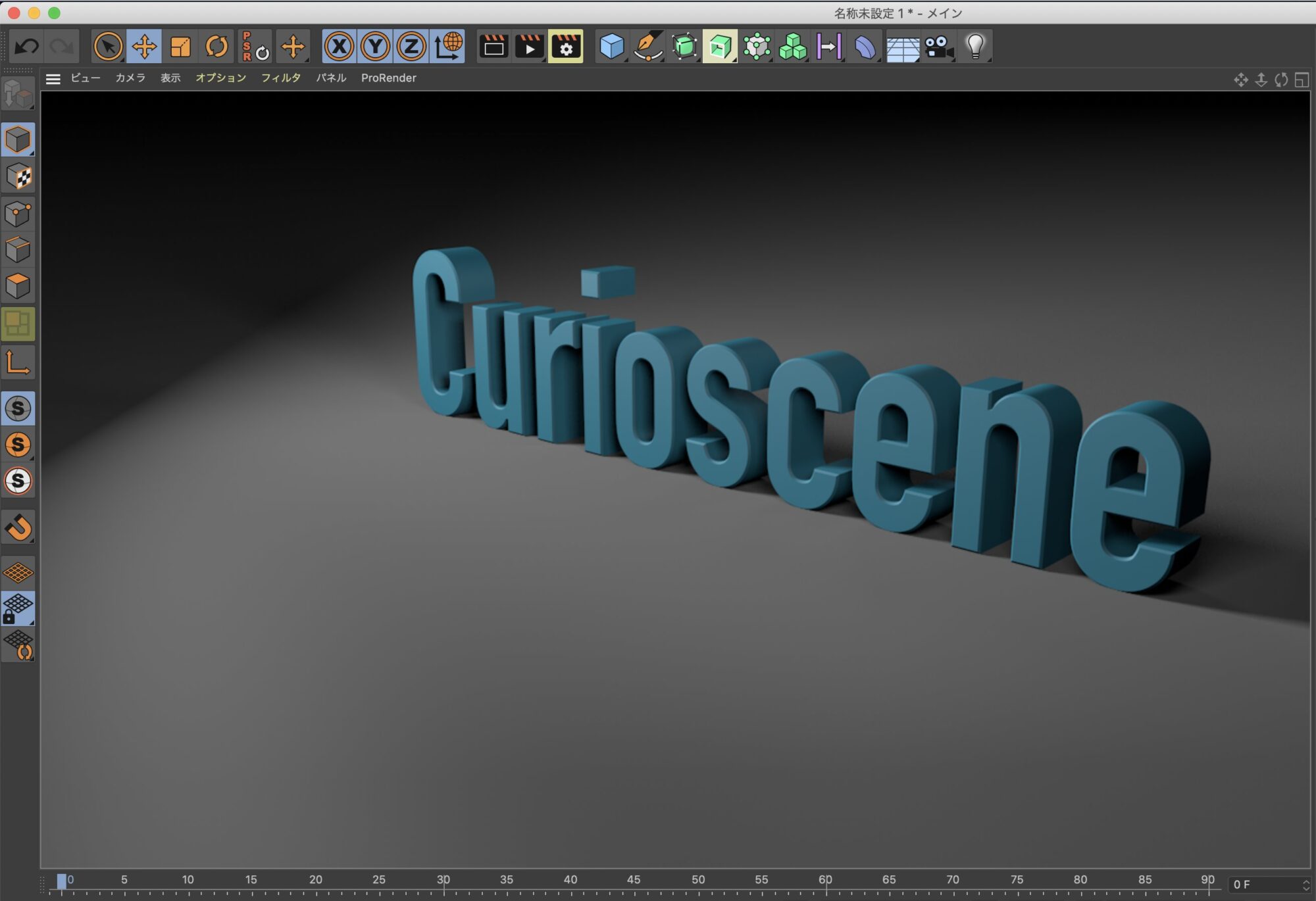Open the オプション menu
1316x901 pixels.
click(220, 78)
